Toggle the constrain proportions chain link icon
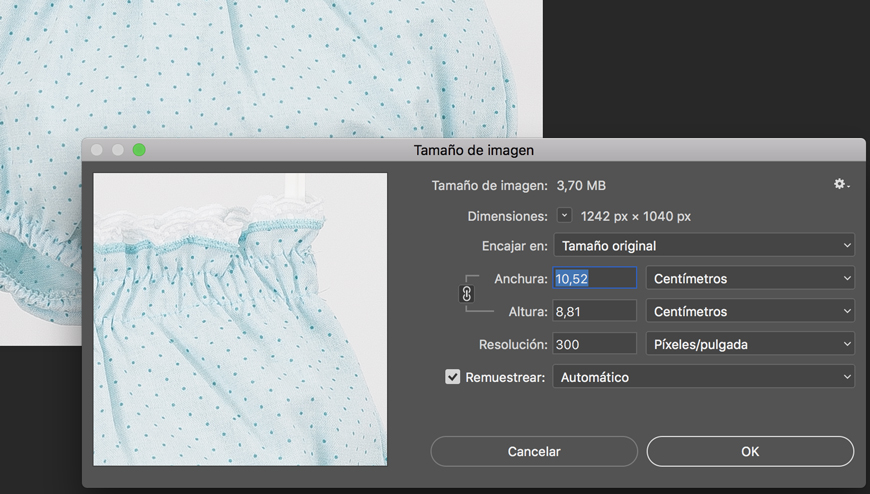The width and height of the screenshot is (870, 494). [x=467, y=294]
